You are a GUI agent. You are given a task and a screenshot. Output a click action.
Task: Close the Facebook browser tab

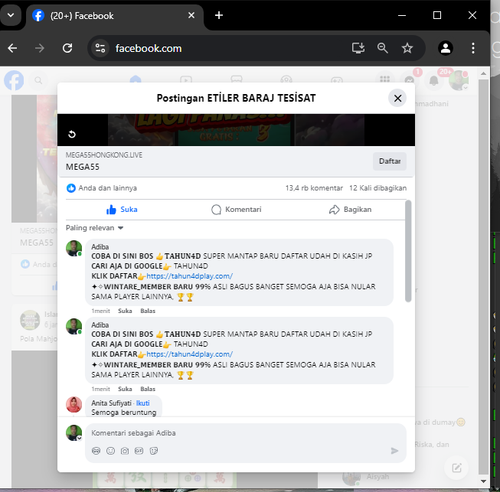[191, 15]
